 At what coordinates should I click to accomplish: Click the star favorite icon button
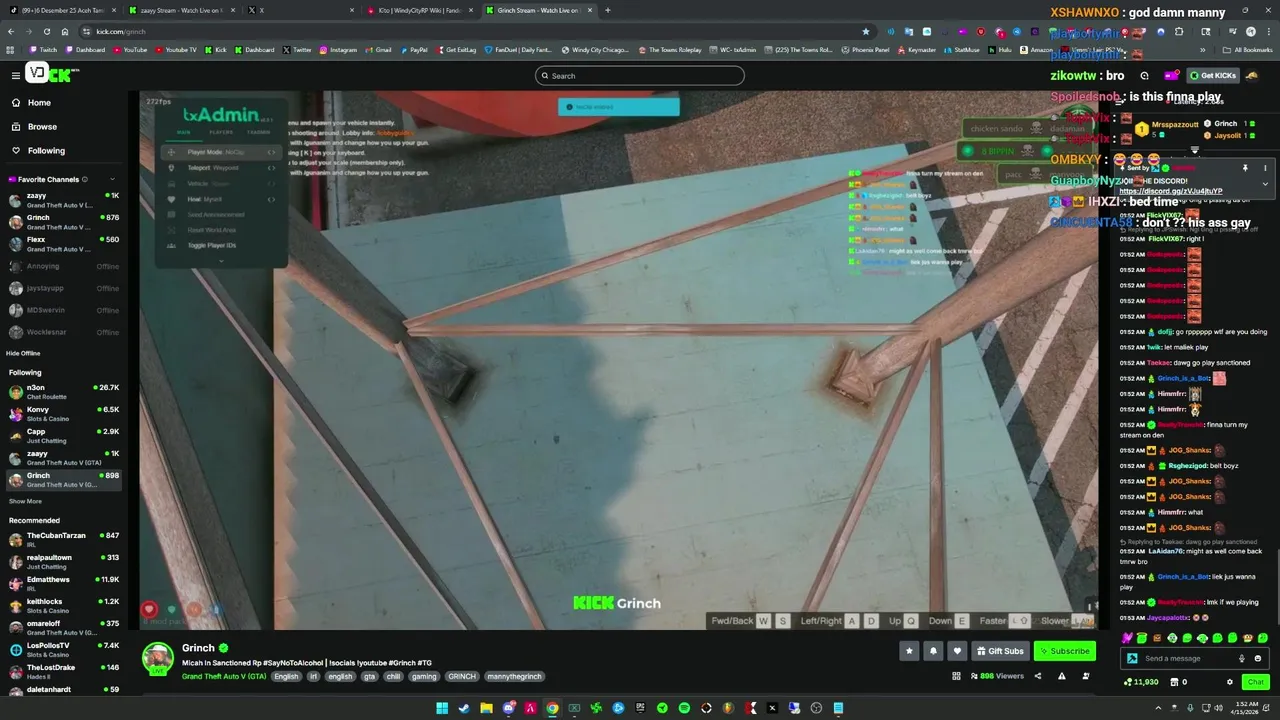point(909,651)
